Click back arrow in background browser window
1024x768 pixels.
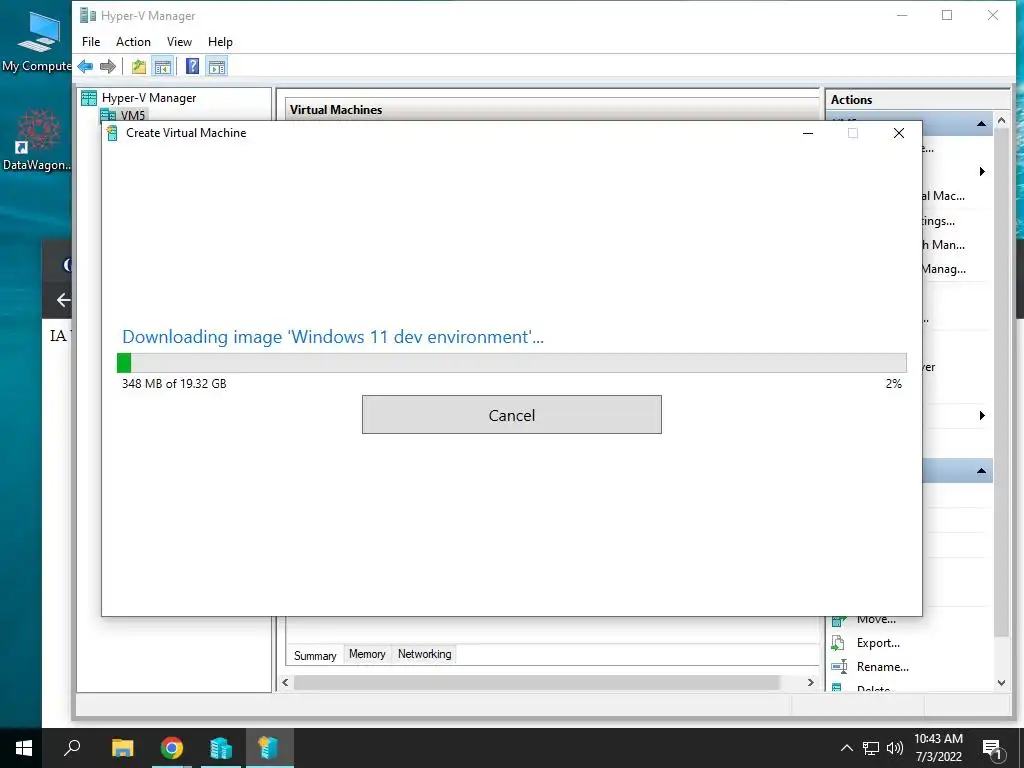[63, 300]
